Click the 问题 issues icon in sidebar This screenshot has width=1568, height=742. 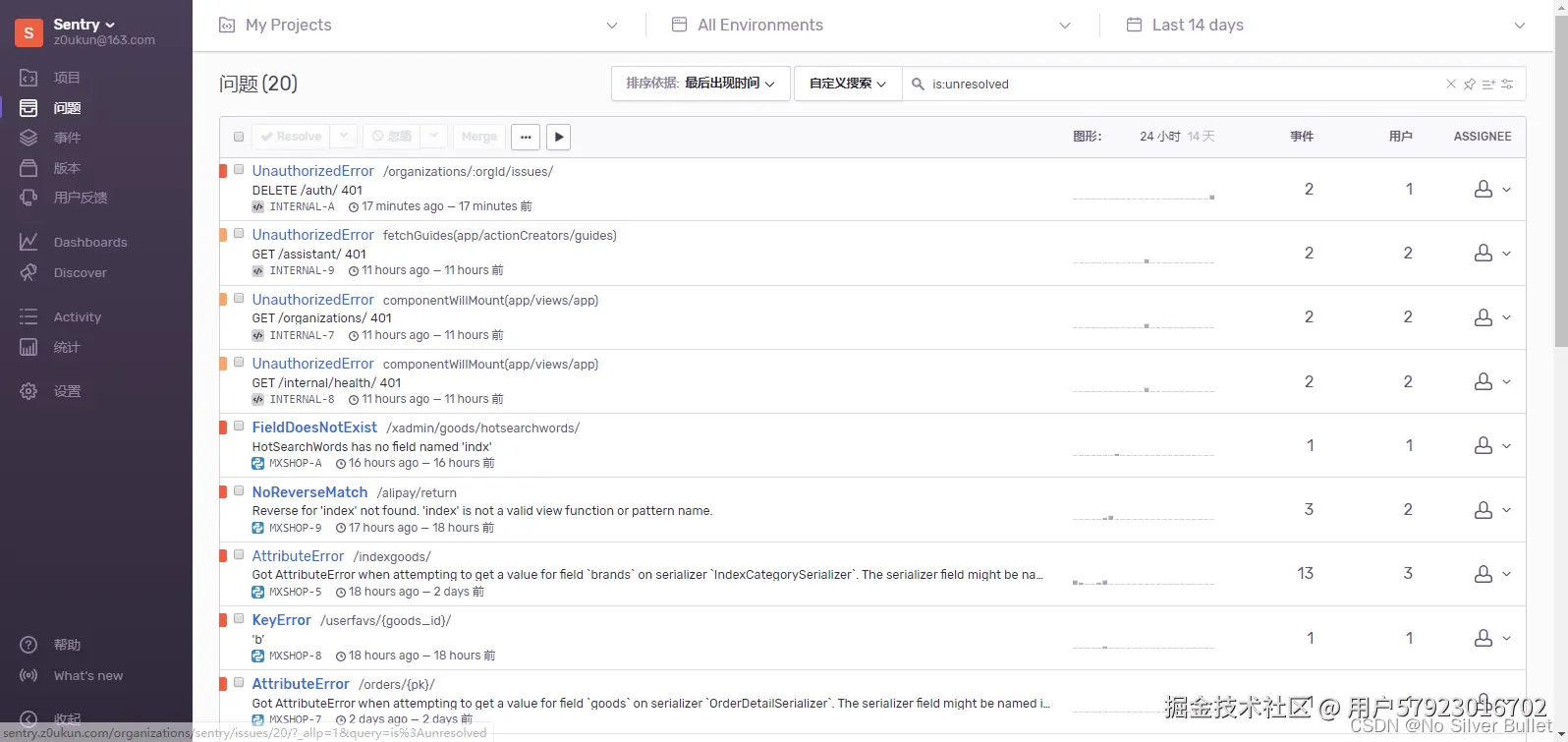pos(28,108)
